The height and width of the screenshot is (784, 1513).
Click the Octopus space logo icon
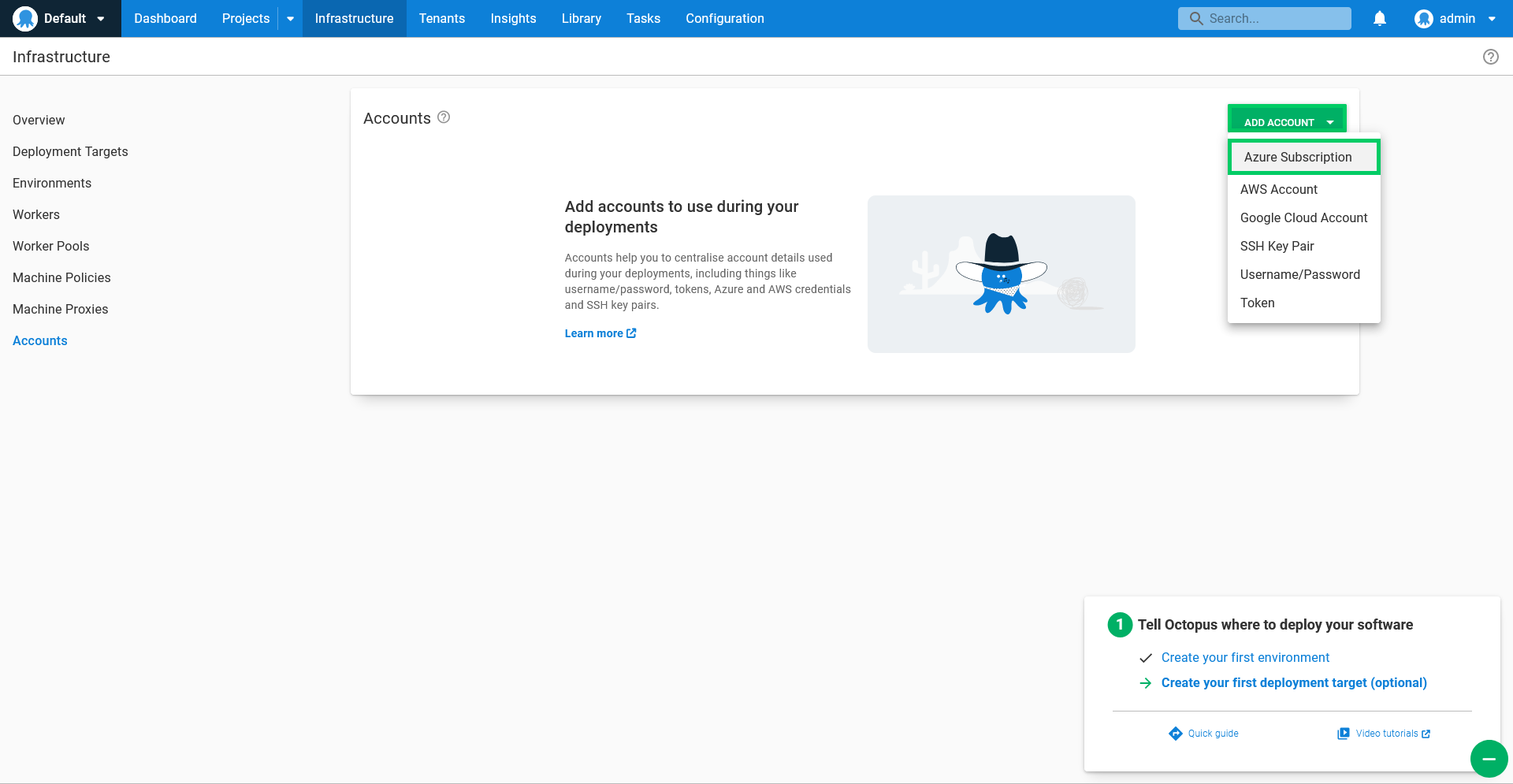tap(25, 18)
